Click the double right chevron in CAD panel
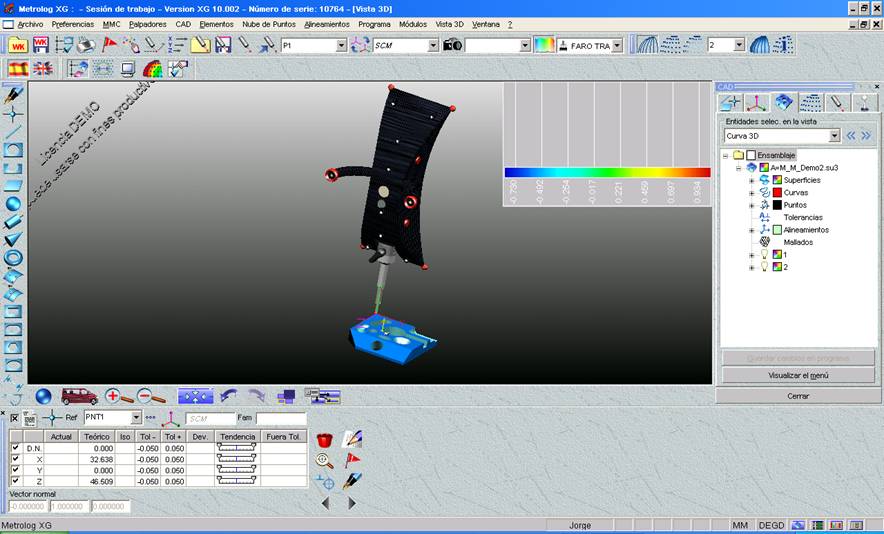The image size is (884, 534). tap(867, 136)
